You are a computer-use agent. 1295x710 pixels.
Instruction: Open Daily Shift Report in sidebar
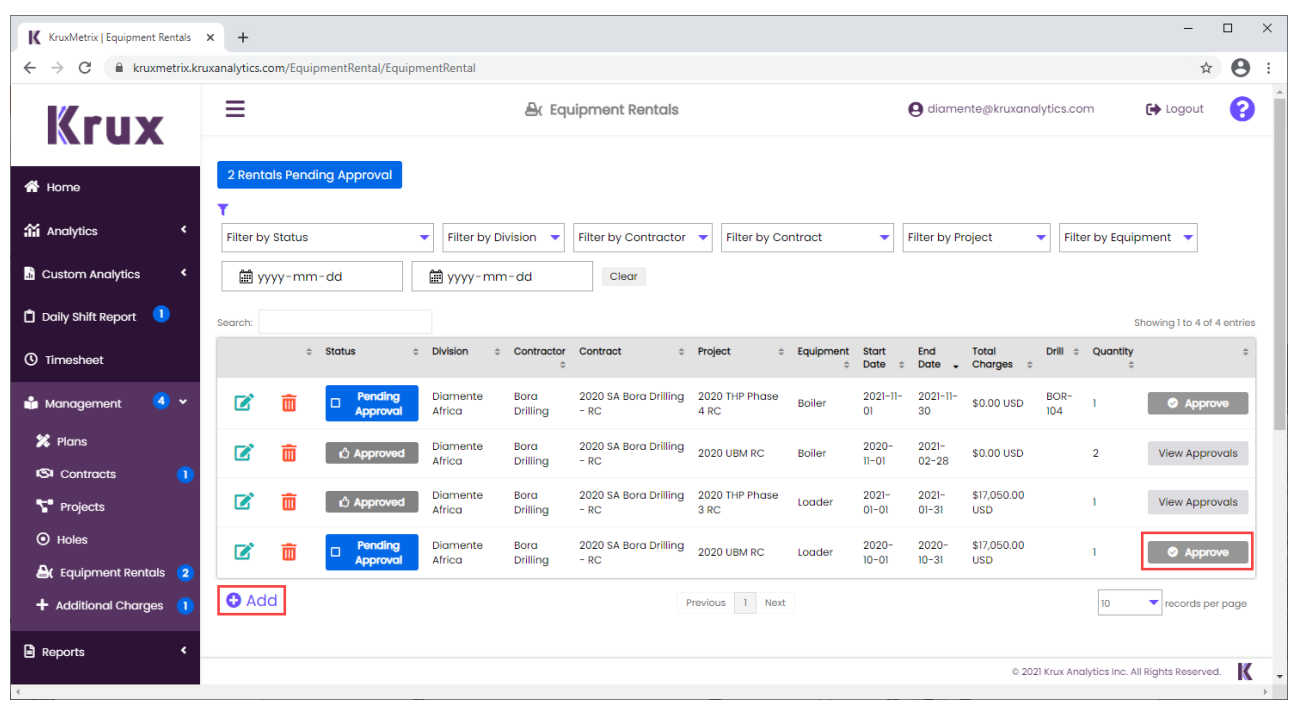[89, 316]
